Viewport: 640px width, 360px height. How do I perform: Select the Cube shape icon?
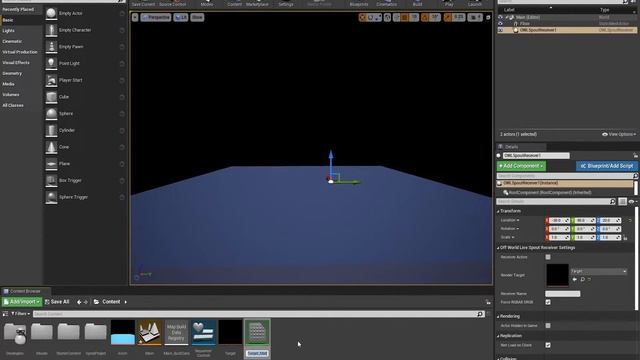pyautogui.click(x=51, y=97)
